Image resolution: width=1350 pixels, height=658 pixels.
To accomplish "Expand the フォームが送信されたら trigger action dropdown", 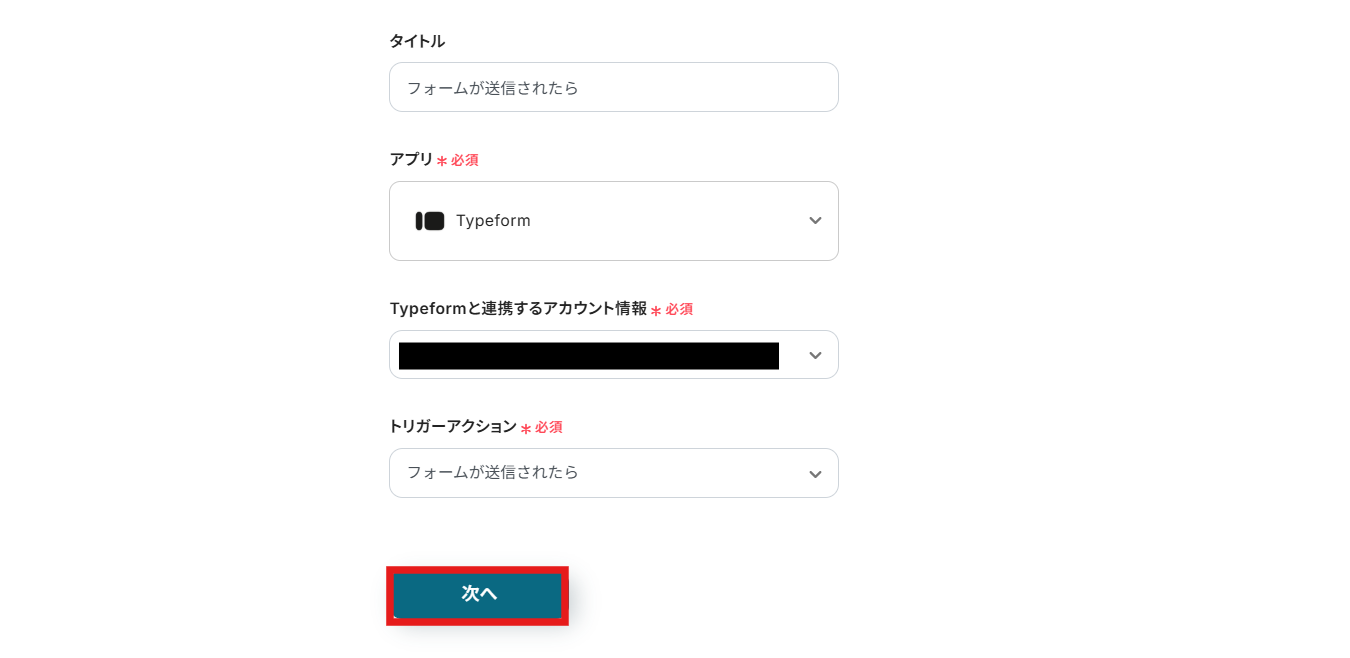I will tap(613, 473).
